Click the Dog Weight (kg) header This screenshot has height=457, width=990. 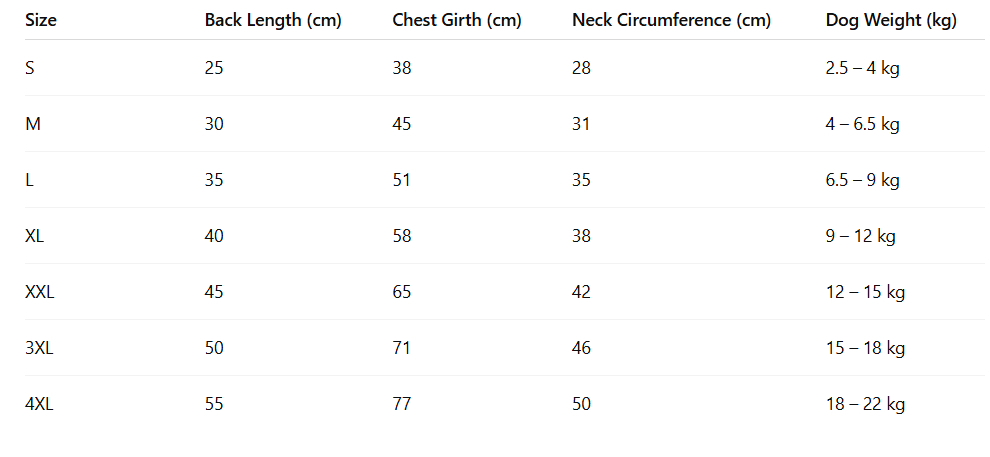[891, 20]
